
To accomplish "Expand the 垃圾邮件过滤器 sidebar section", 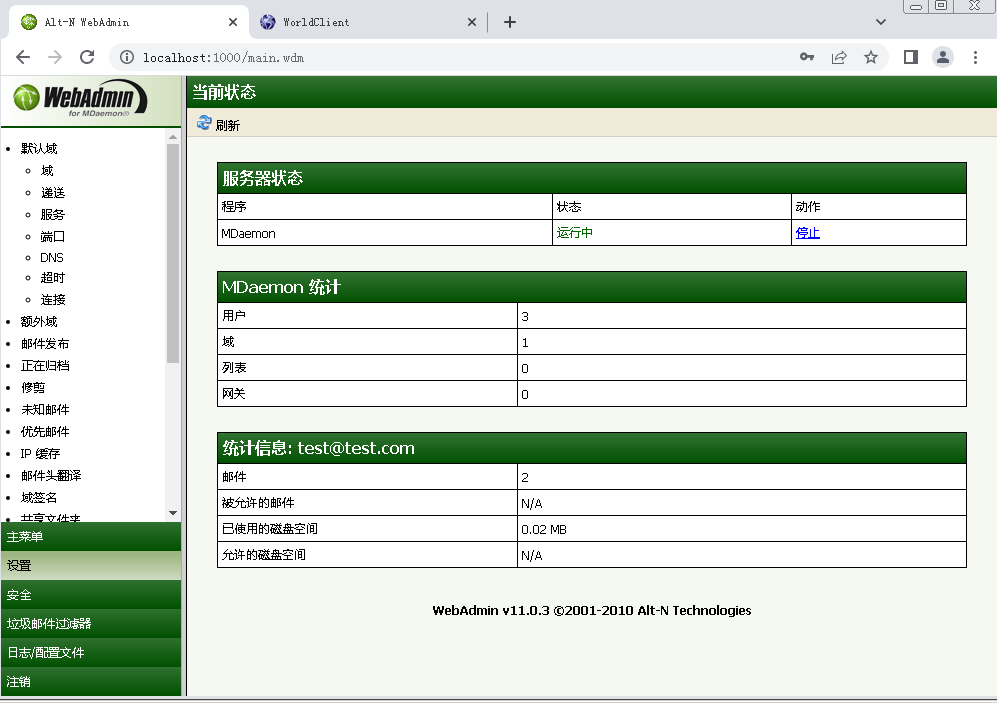I will click(x=91, y=624).
